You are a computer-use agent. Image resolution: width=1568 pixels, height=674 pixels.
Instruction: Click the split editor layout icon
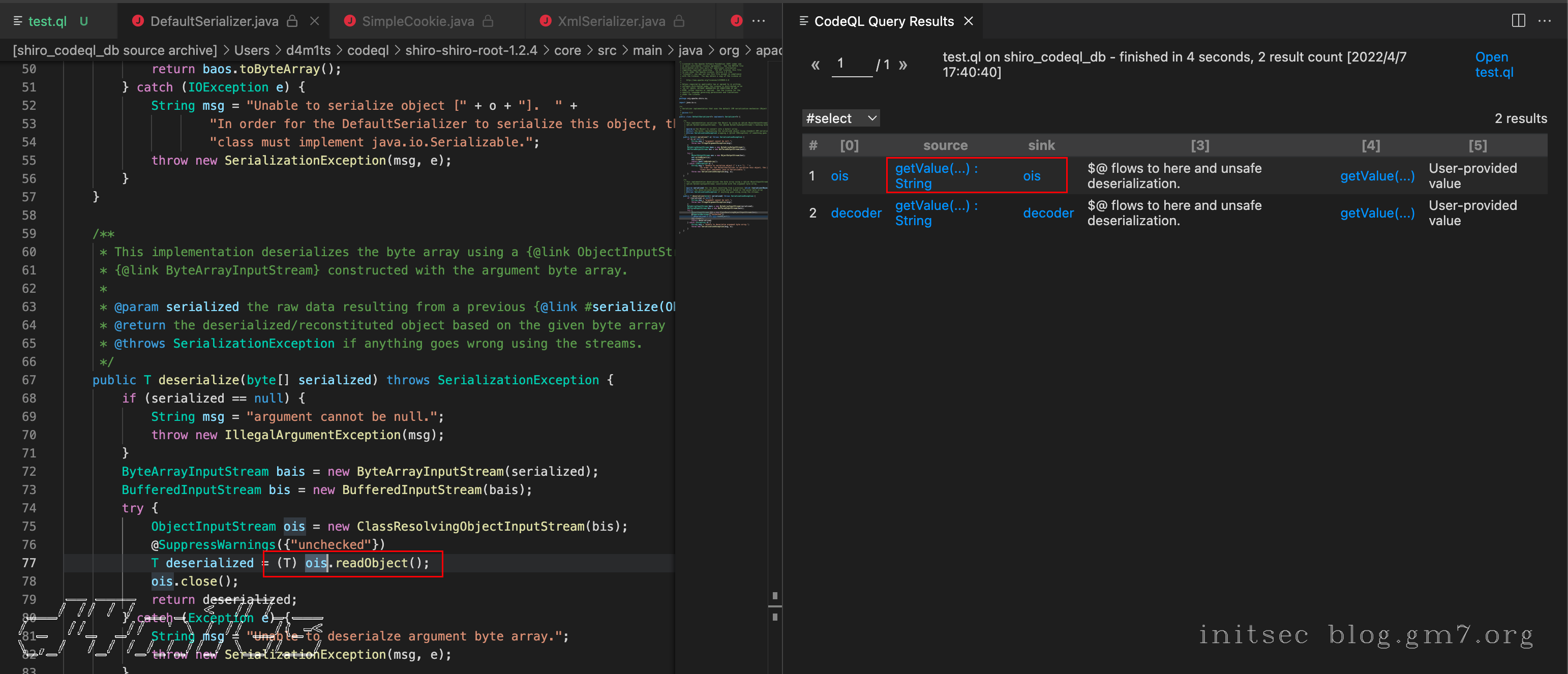(1518, 21)
